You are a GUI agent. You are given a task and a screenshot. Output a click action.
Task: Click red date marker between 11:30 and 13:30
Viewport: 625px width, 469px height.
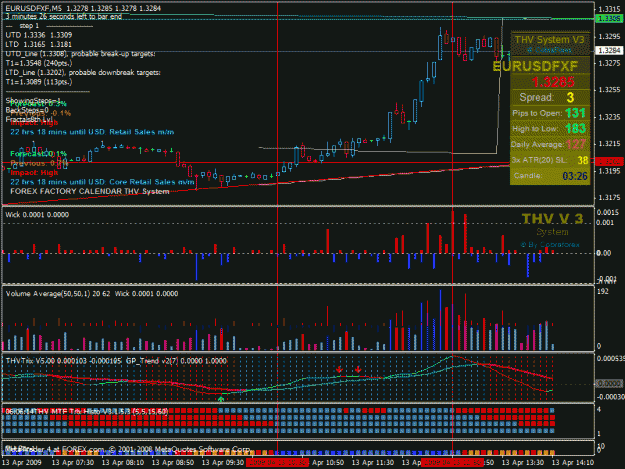click(453, 463)
